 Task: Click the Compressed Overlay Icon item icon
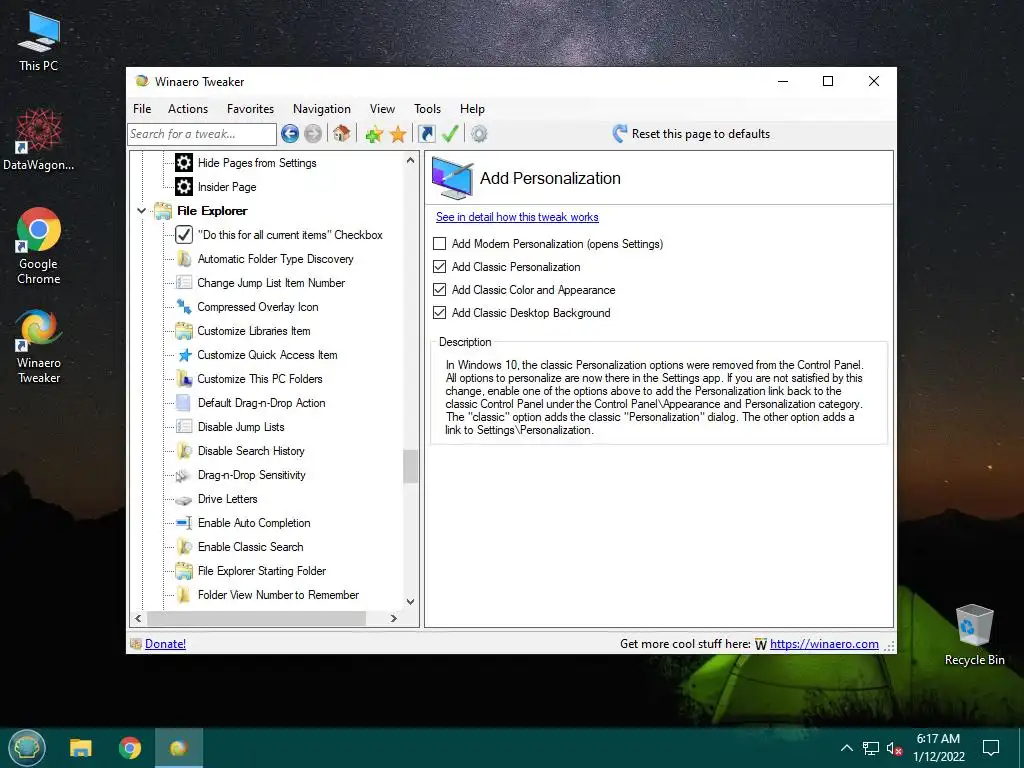[x=184, y=306]
